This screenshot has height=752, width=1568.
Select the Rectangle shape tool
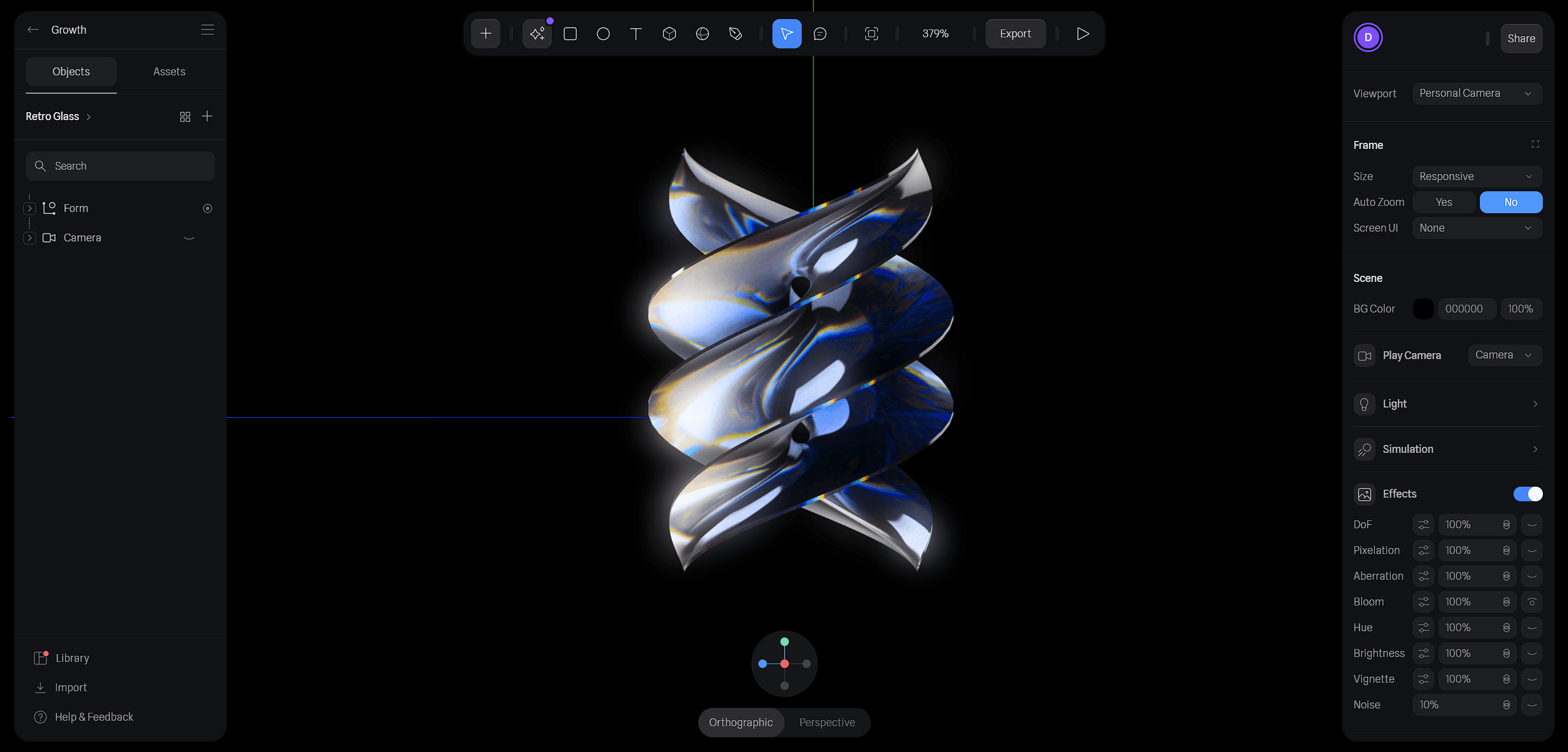pos(570,34)
